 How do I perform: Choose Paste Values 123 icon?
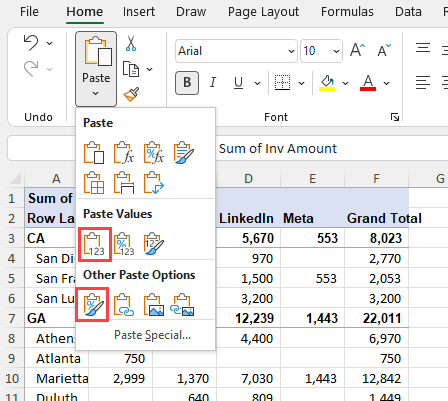click(94, 244)
